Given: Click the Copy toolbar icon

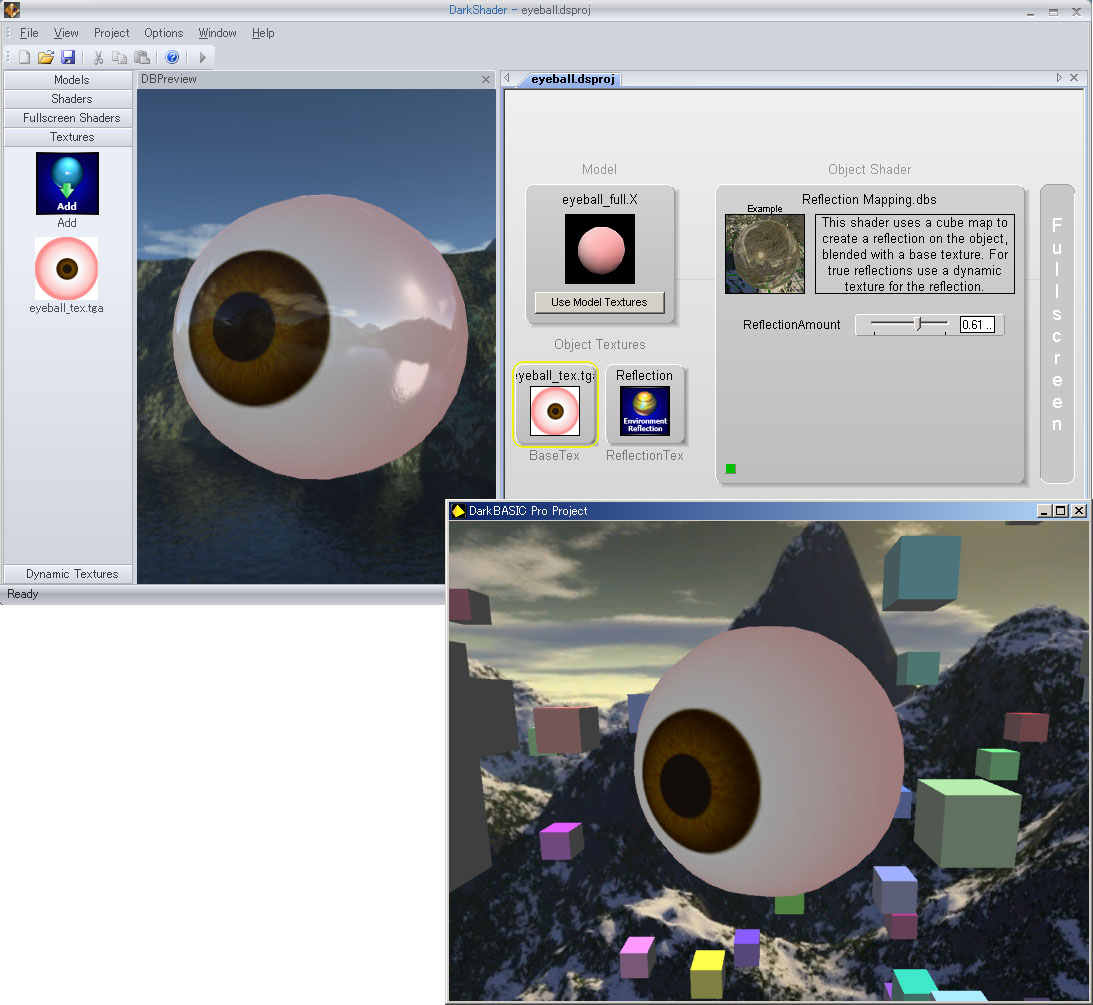Looking at the screenshot, I should tap(120, 58).
